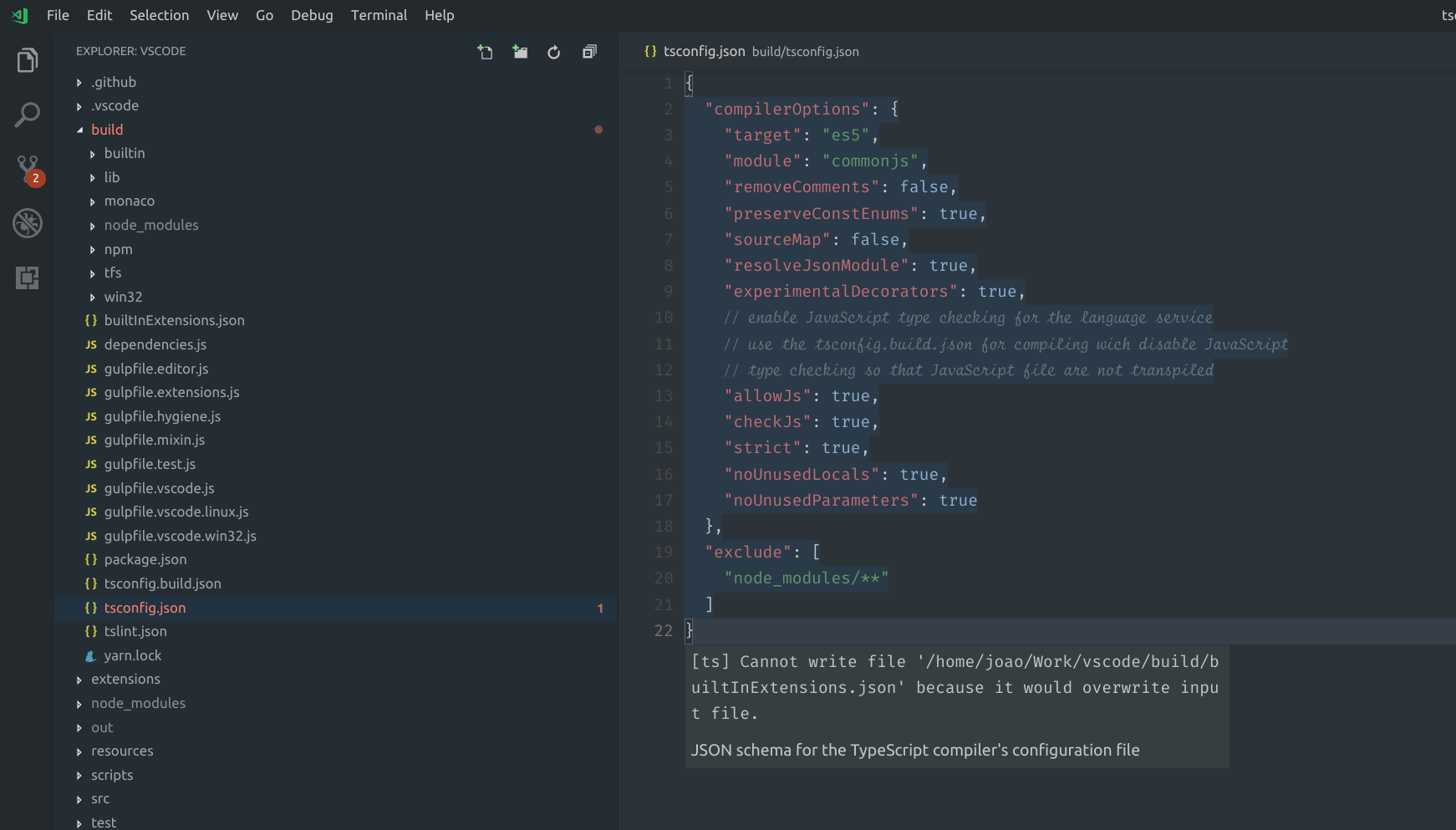Open Source Control view with badge 2
Image resolution: width=1456 pixels, height=830 pixels.
[28, 170]
